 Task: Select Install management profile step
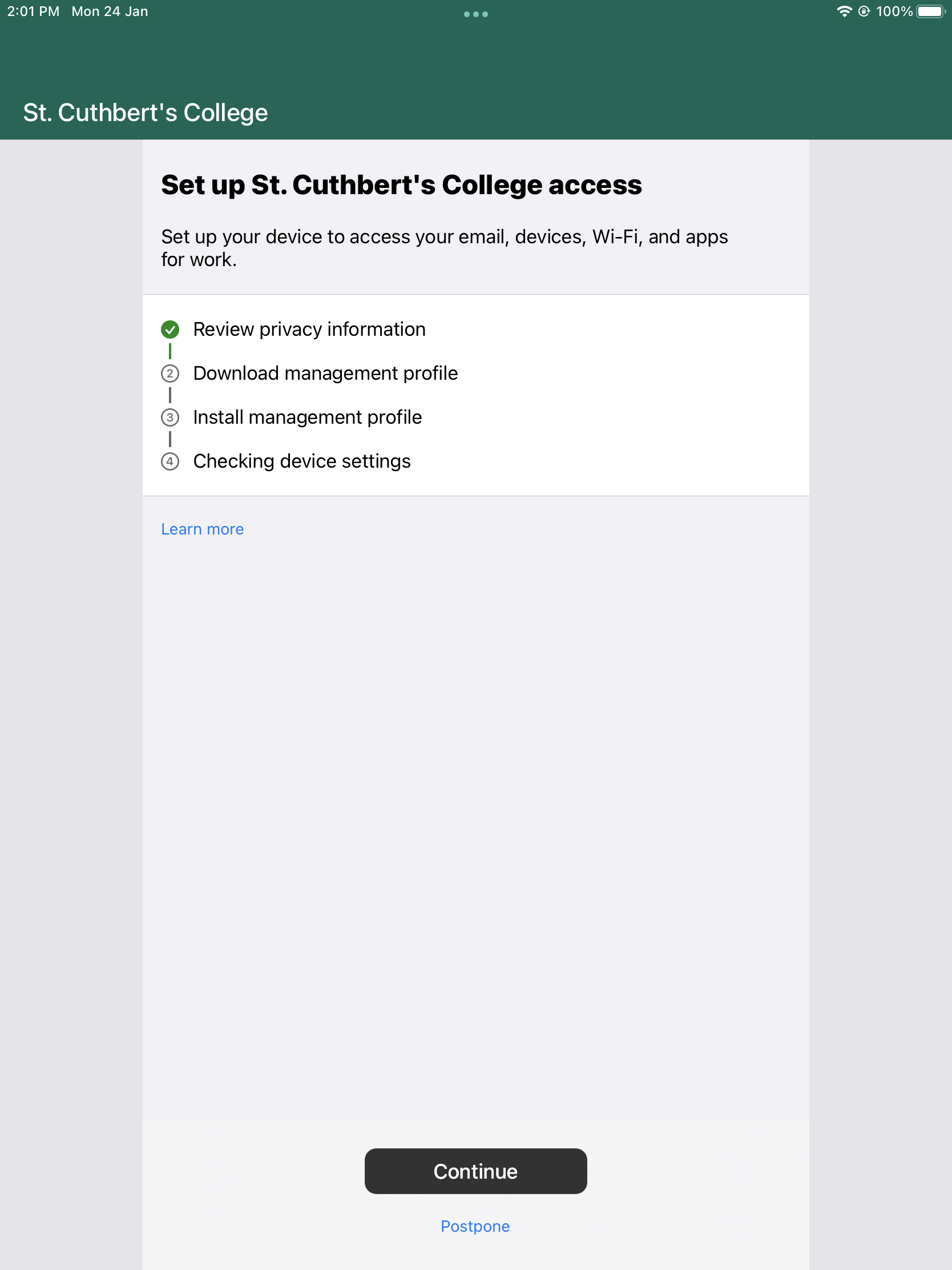click(308, 417)
